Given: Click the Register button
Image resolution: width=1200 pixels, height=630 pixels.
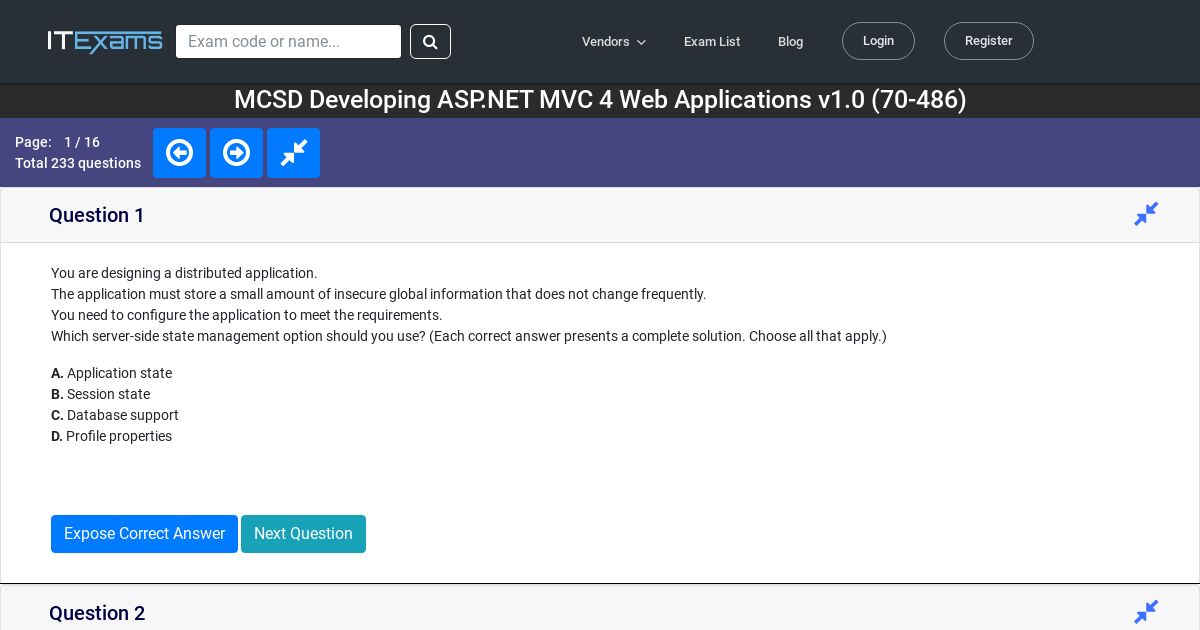Looking at the screenshot, I should (x=989, y=41).
